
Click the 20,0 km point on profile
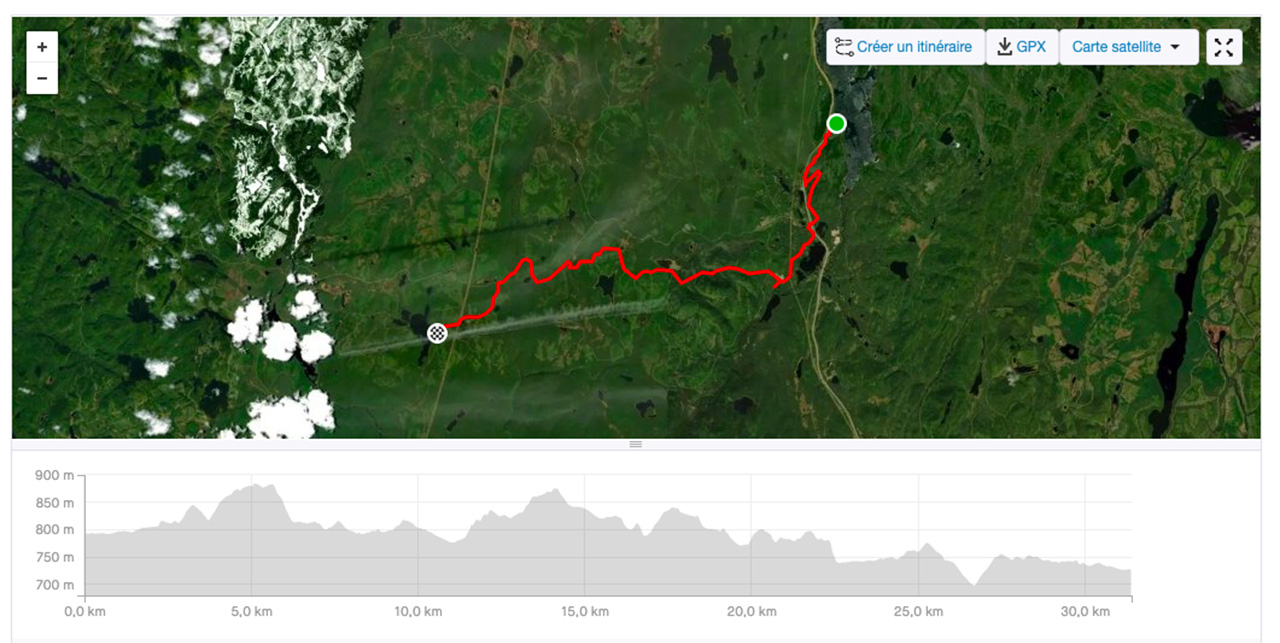click(x=752, y=542)
